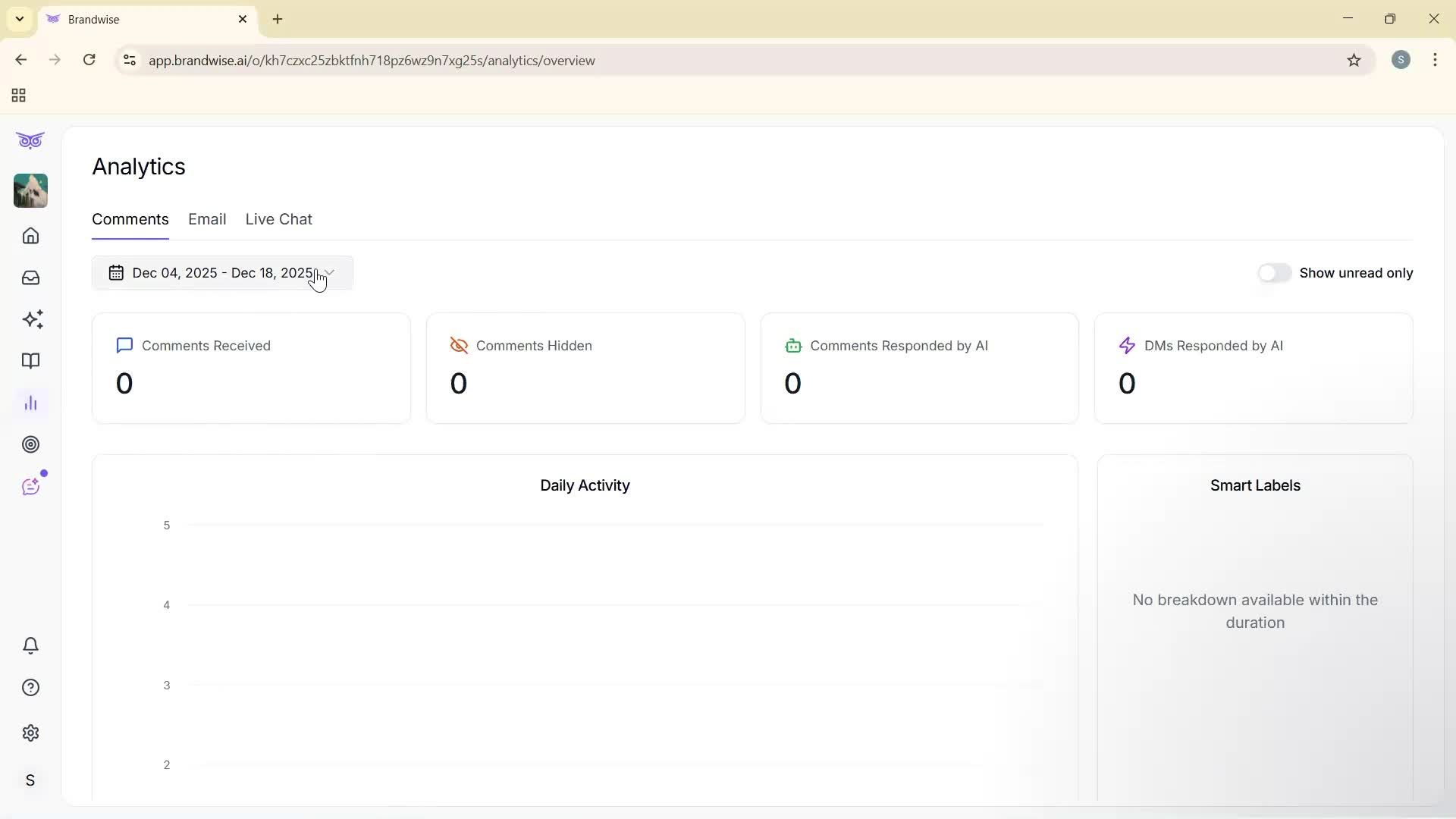
Task: Open Settings from the sidebar gear
Action: click(30, 733)
